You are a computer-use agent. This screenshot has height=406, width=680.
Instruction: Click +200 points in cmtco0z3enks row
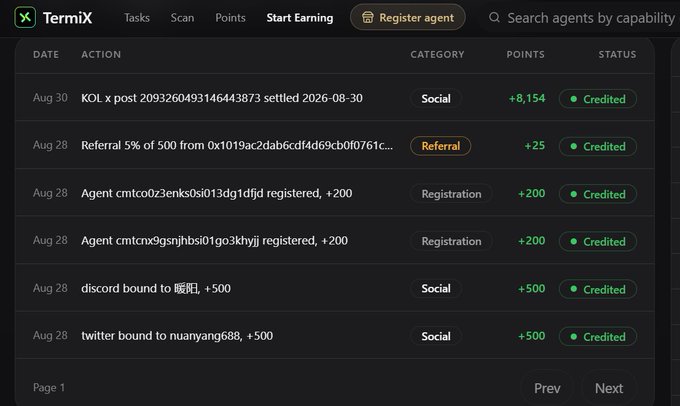(532, 193)
